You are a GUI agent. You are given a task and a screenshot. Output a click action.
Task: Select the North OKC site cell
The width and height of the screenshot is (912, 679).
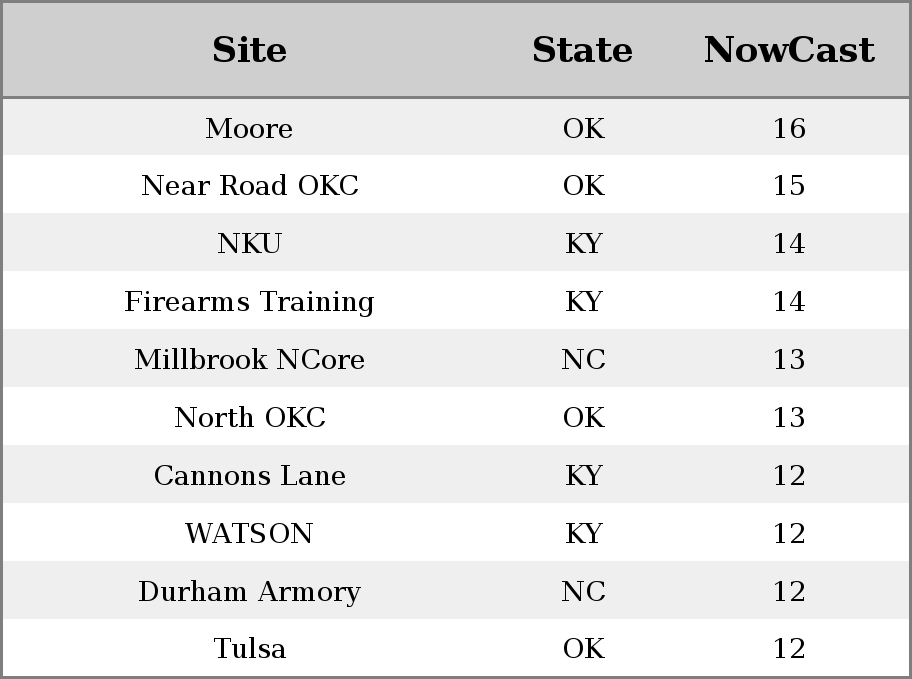point(250,417)
